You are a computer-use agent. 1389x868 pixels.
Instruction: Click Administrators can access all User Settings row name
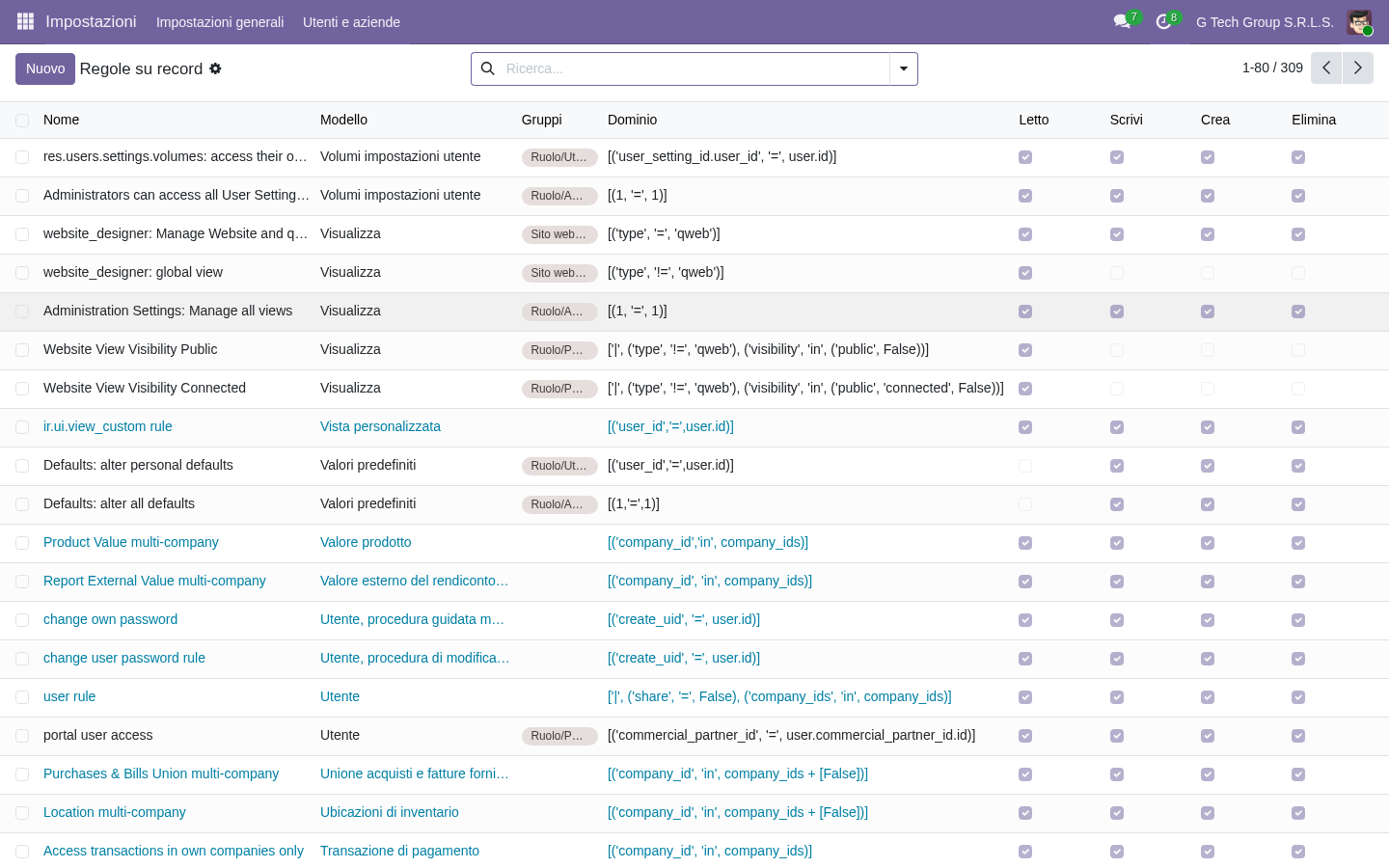coord(177,195)
